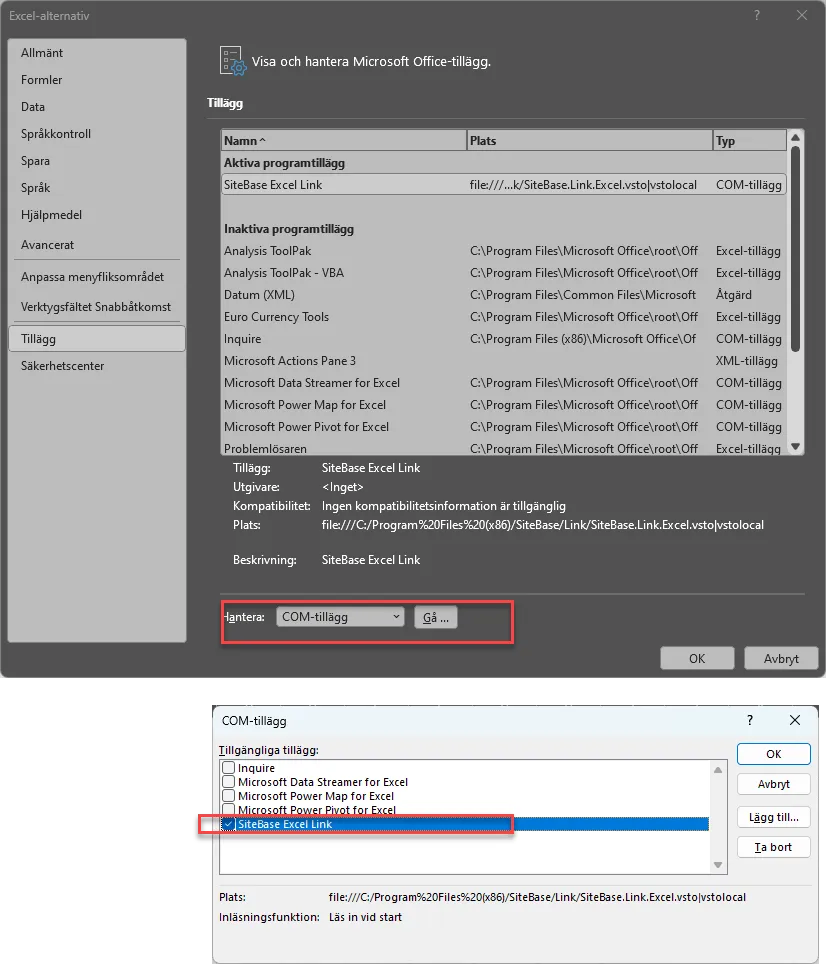Tick the Inquire checkbox
826x964 pixels.
pos(229,767)
